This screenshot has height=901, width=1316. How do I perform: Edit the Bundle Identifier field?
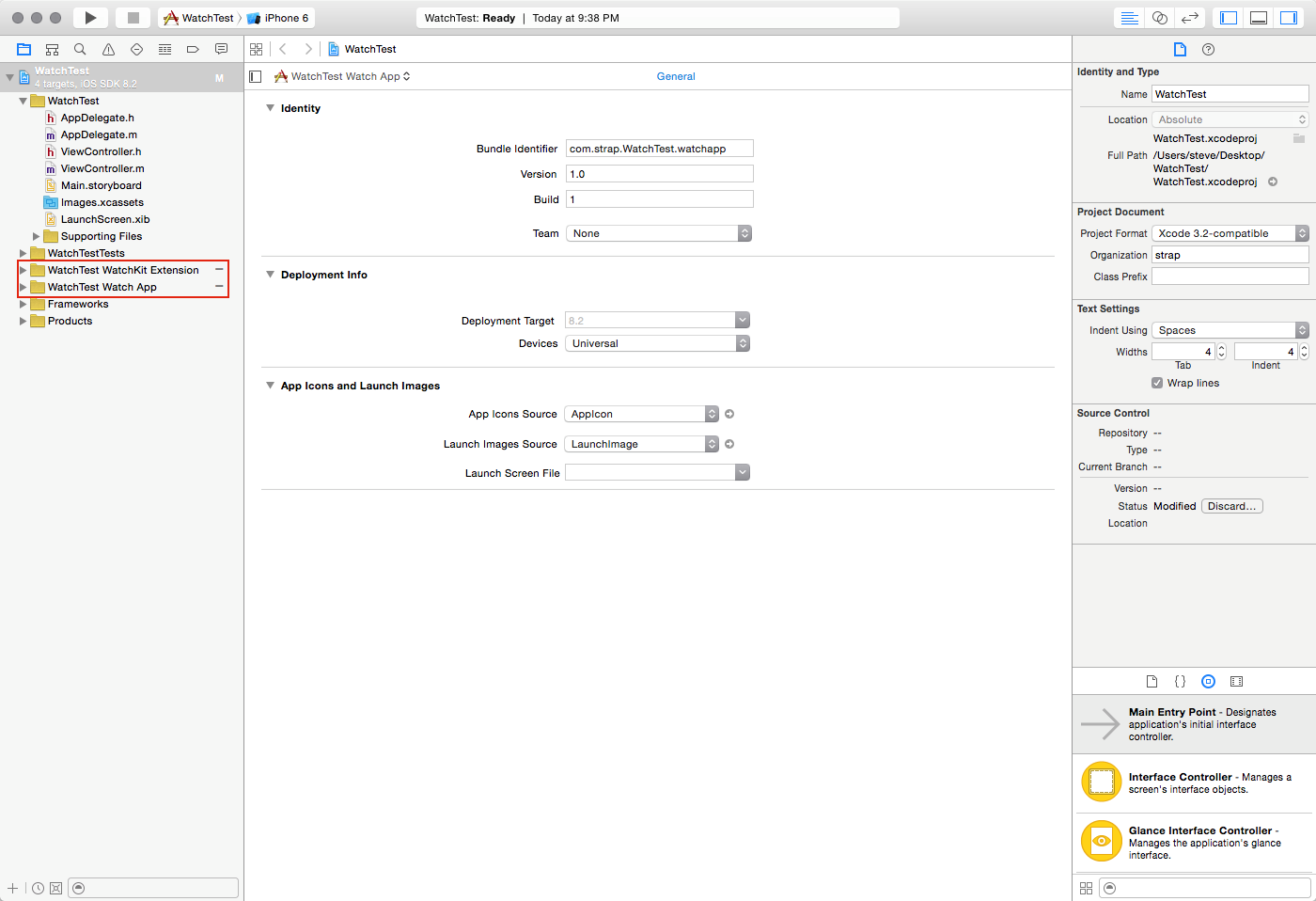pyautogui.click(x=659, y=149)
